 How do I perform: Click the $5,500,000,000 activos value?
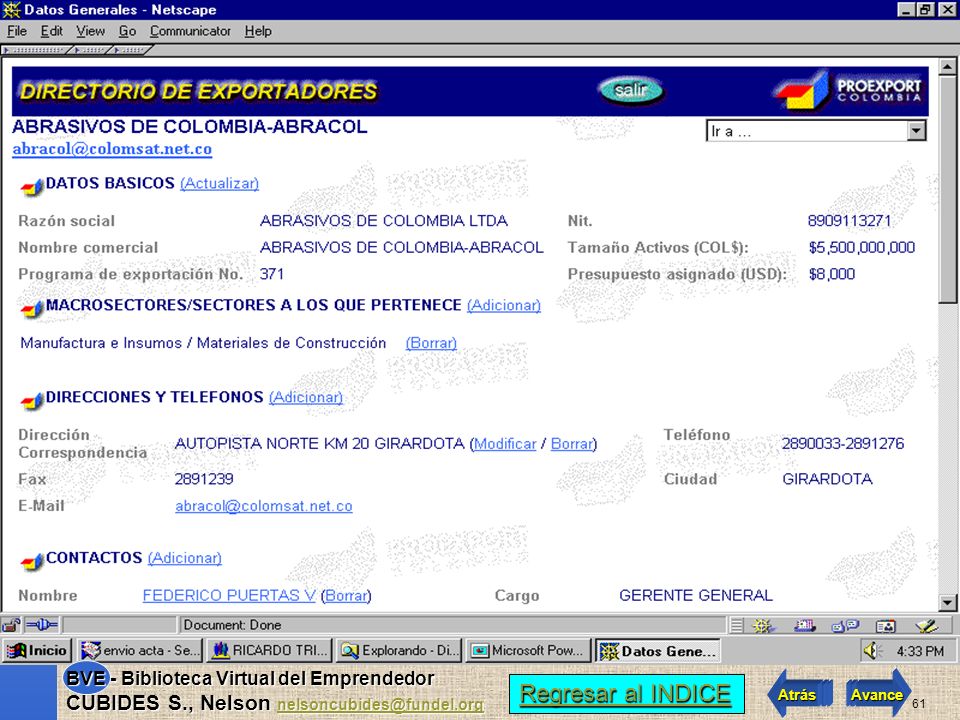click(862, 247)
